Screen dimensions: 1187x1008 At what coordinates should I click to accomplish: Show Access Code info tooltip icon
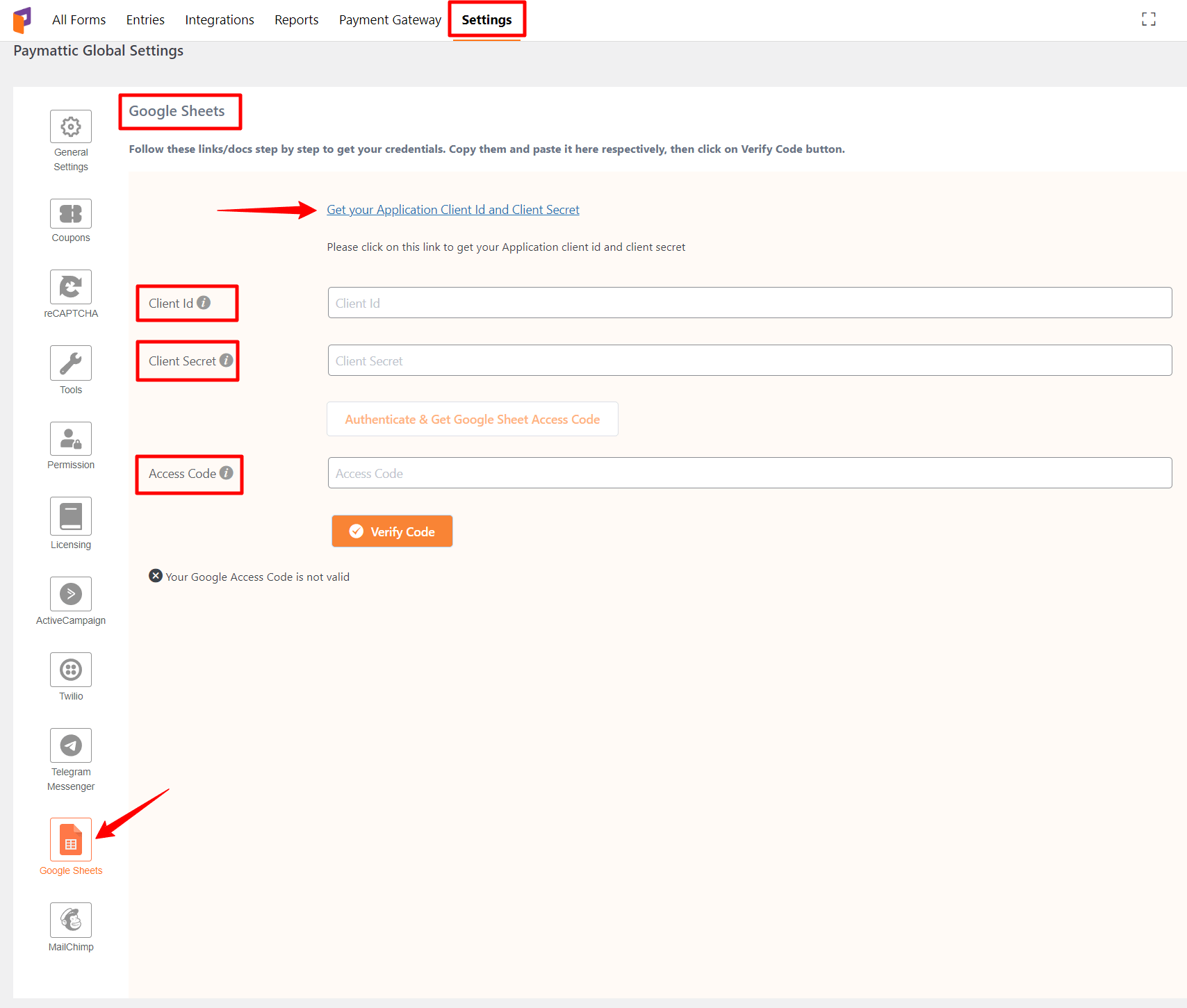227,472
